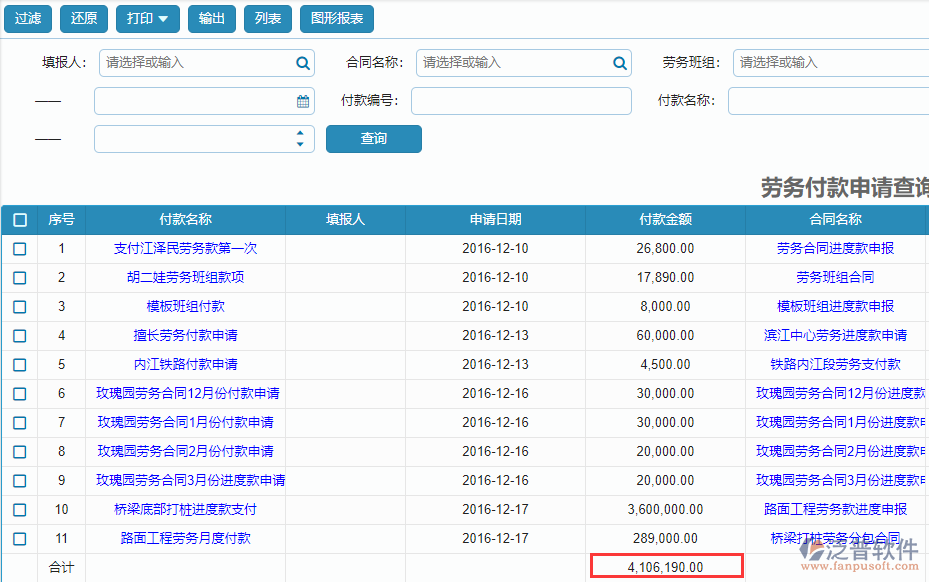Screen dimensions: 929x582
Task: Click the search magnifier beside 填报人 field
Action: (x=303, y=62)
